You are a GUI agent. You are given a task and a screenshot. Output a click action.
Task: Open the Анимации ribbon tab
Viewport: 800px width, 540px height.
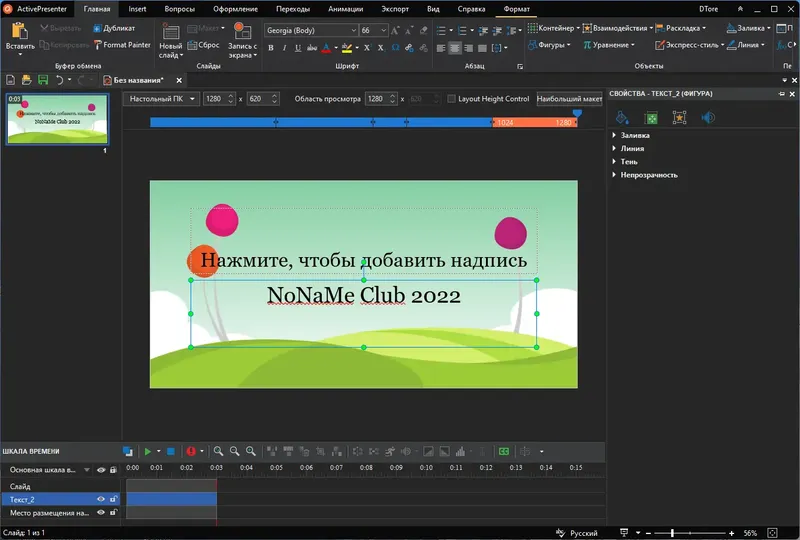click(345, 8)
